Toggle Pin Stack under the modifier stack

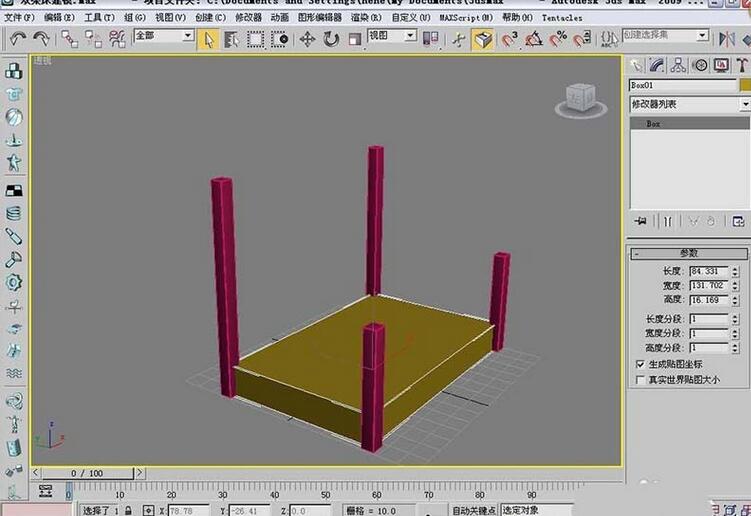click(640, 221)
